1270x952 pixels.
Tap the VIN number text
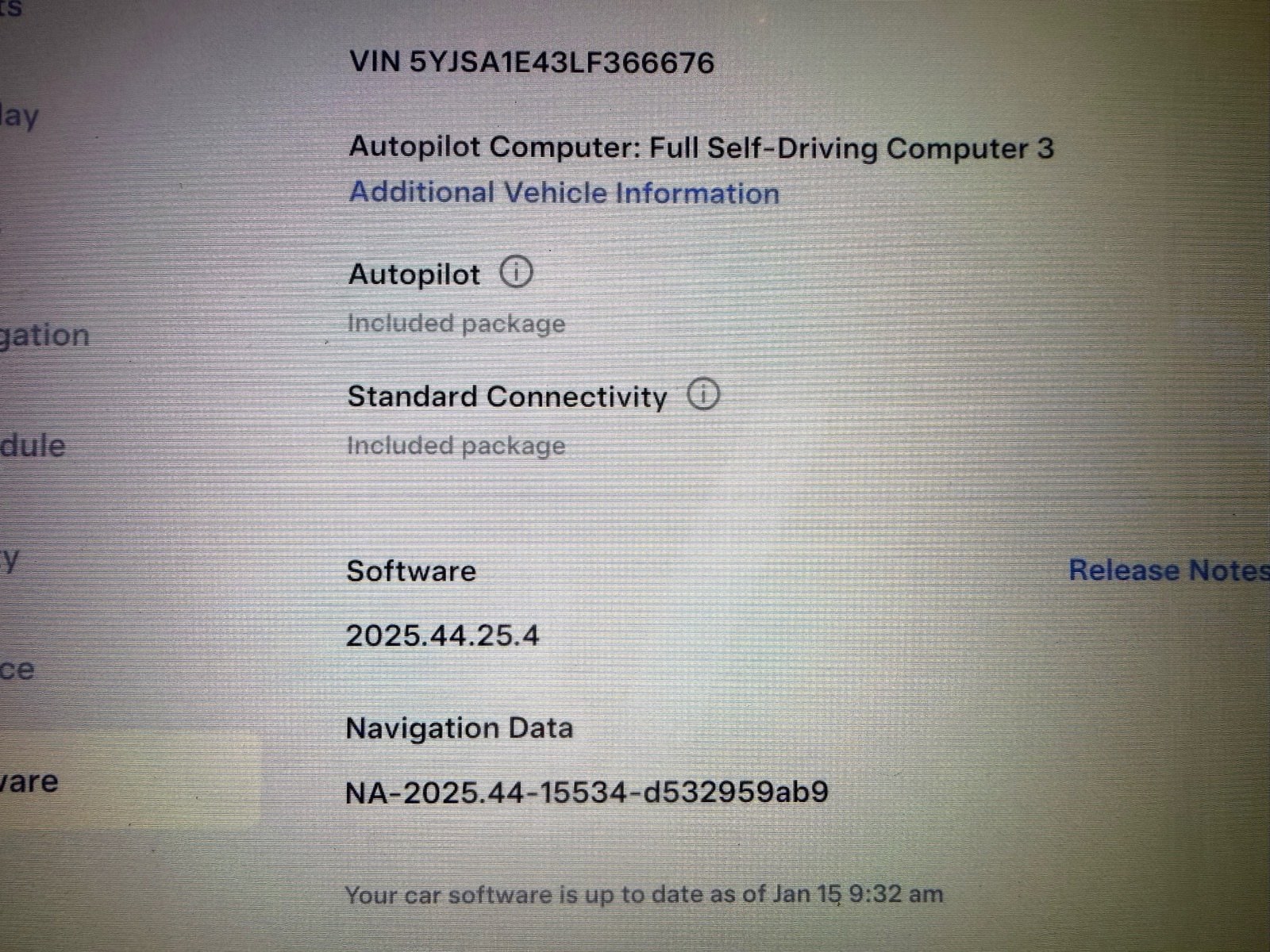[532, 62]
